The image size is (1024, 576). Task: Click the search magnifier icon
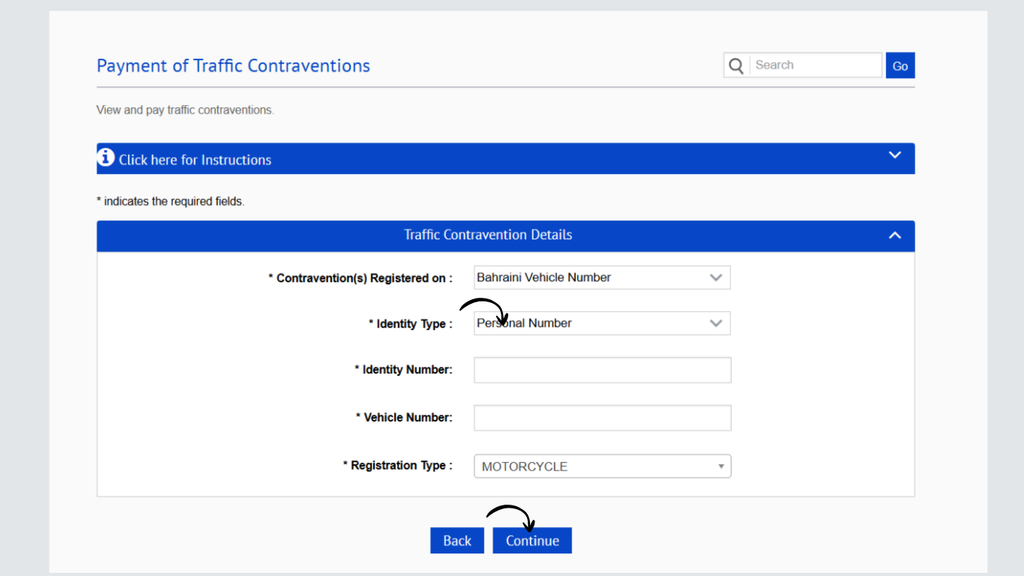tap(736, 65)
